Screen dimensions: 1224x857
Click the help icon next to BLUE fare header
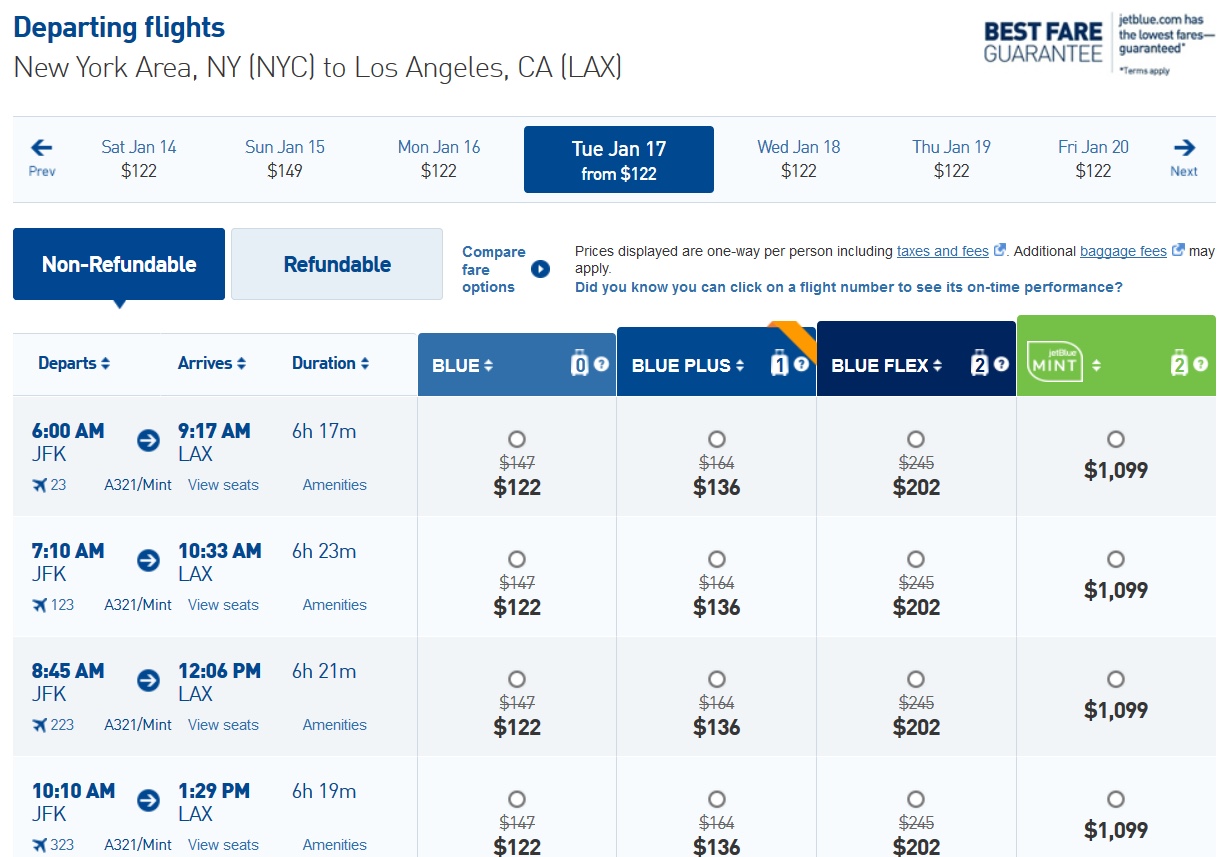(600, 364)
